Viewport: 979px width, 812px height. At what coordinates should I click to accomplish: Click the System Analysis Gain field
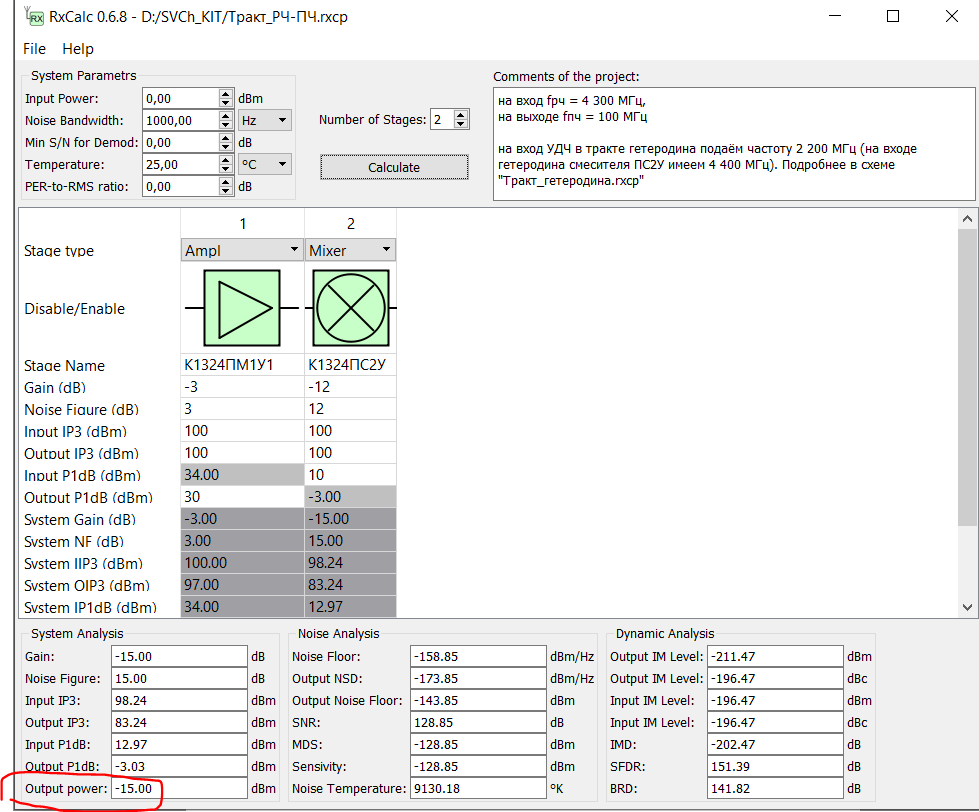point(179,657)
